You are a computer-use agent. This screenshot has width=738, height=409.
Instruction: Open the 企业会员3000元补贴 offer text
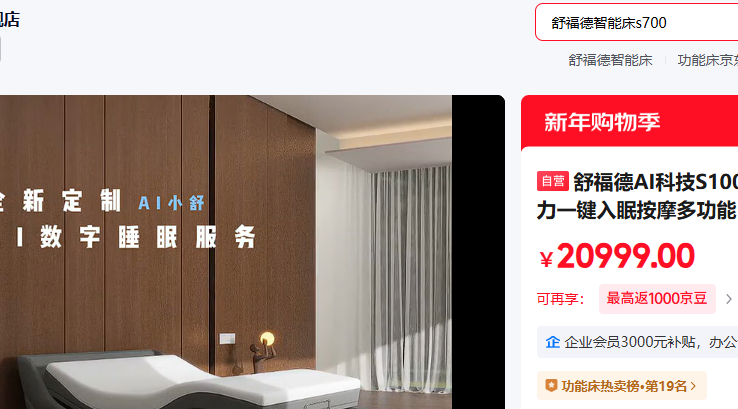650,342
